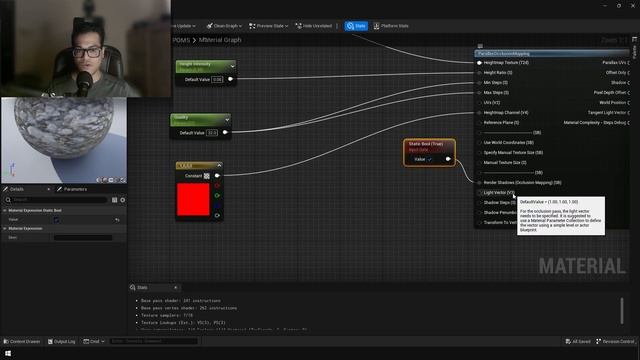640x360 pixels.
Task: Click the Clean Graph toolbar button
Action: (224, 26)
